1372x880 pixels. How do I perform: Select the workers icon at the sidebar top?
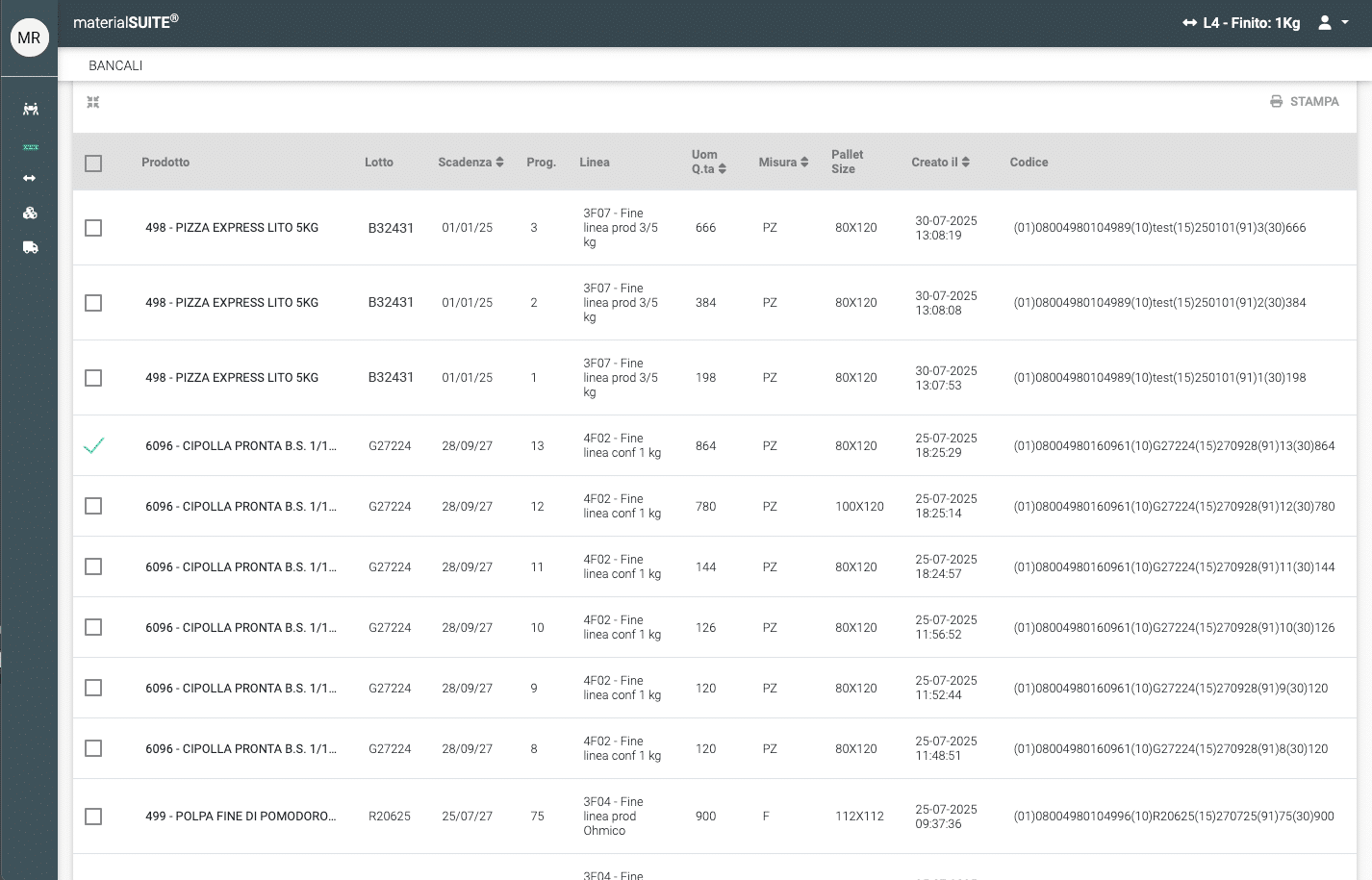pos(29,109)
